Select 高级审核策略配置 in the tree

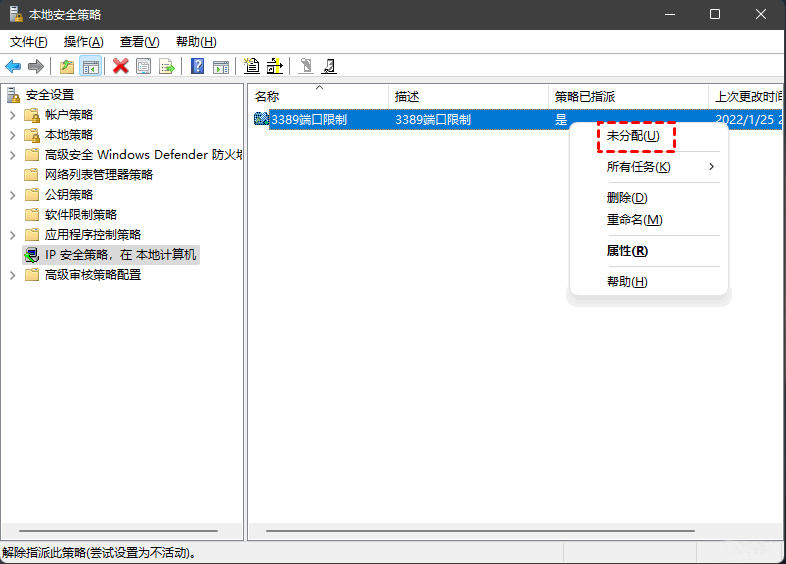tap(93, 275)
